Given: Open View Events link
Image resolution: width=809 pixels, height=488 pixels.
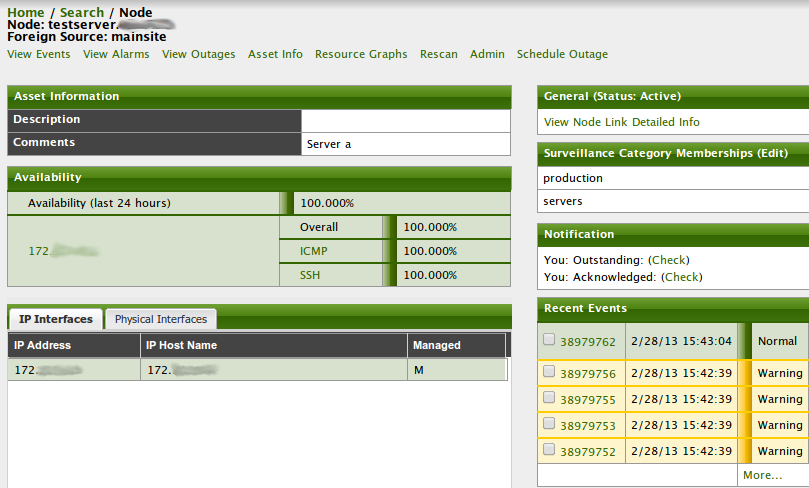Looking at the screenshot, I should [x=39, y=54].
